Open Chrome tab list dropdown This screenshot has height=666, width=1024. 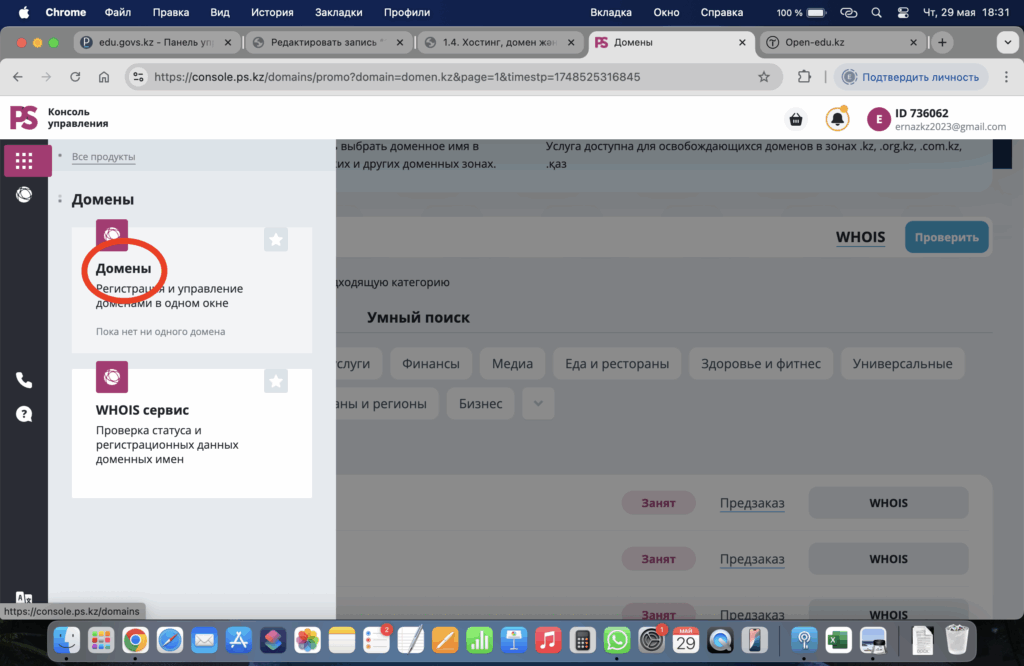tap(1005, 43)
